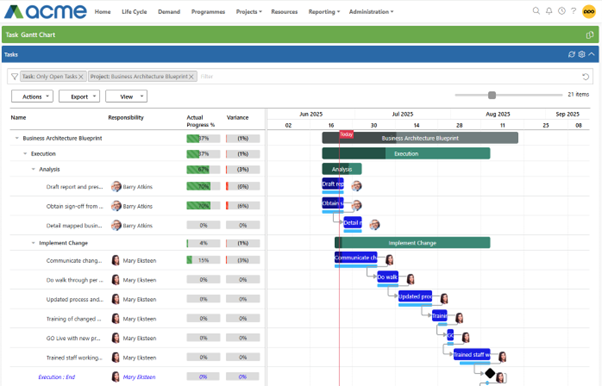Image resolution: width=602 pixels, height=386 pixels.
Task: Go to the Programmes menu item
Action: tap(208, 12)
